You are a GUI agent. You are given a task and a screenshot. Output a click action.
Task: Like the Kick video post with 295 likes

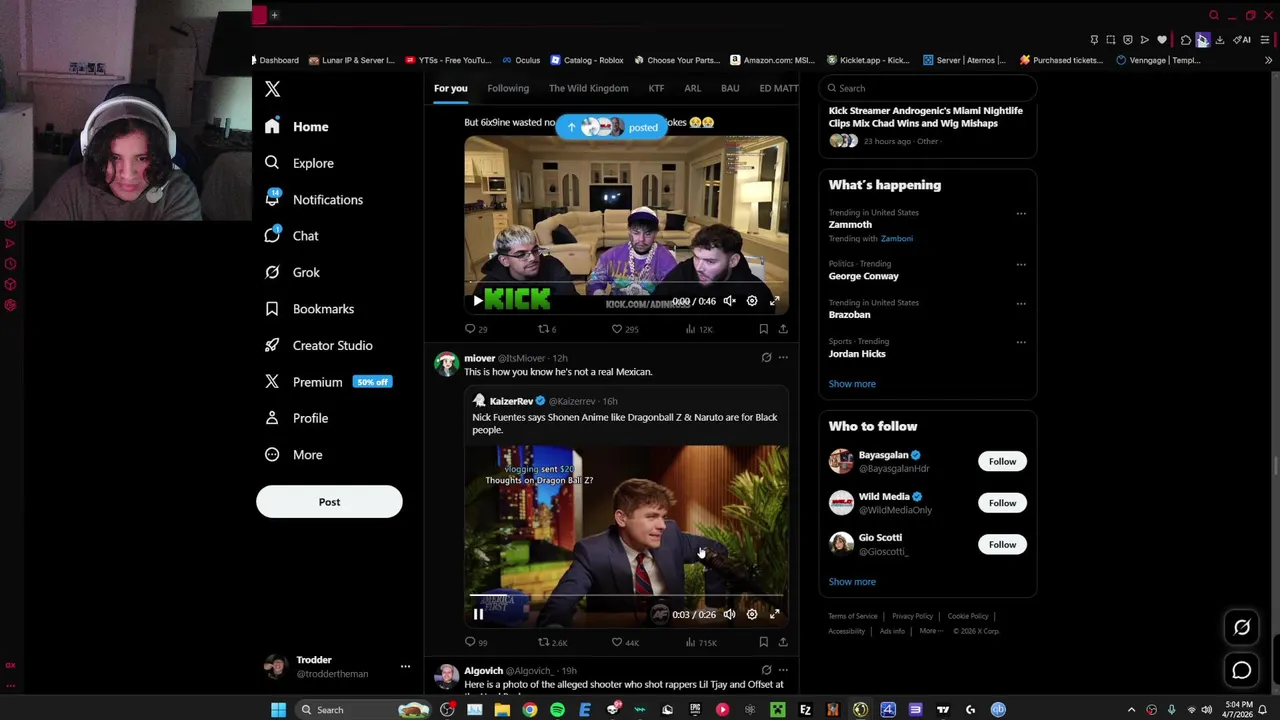coord(625,329)
